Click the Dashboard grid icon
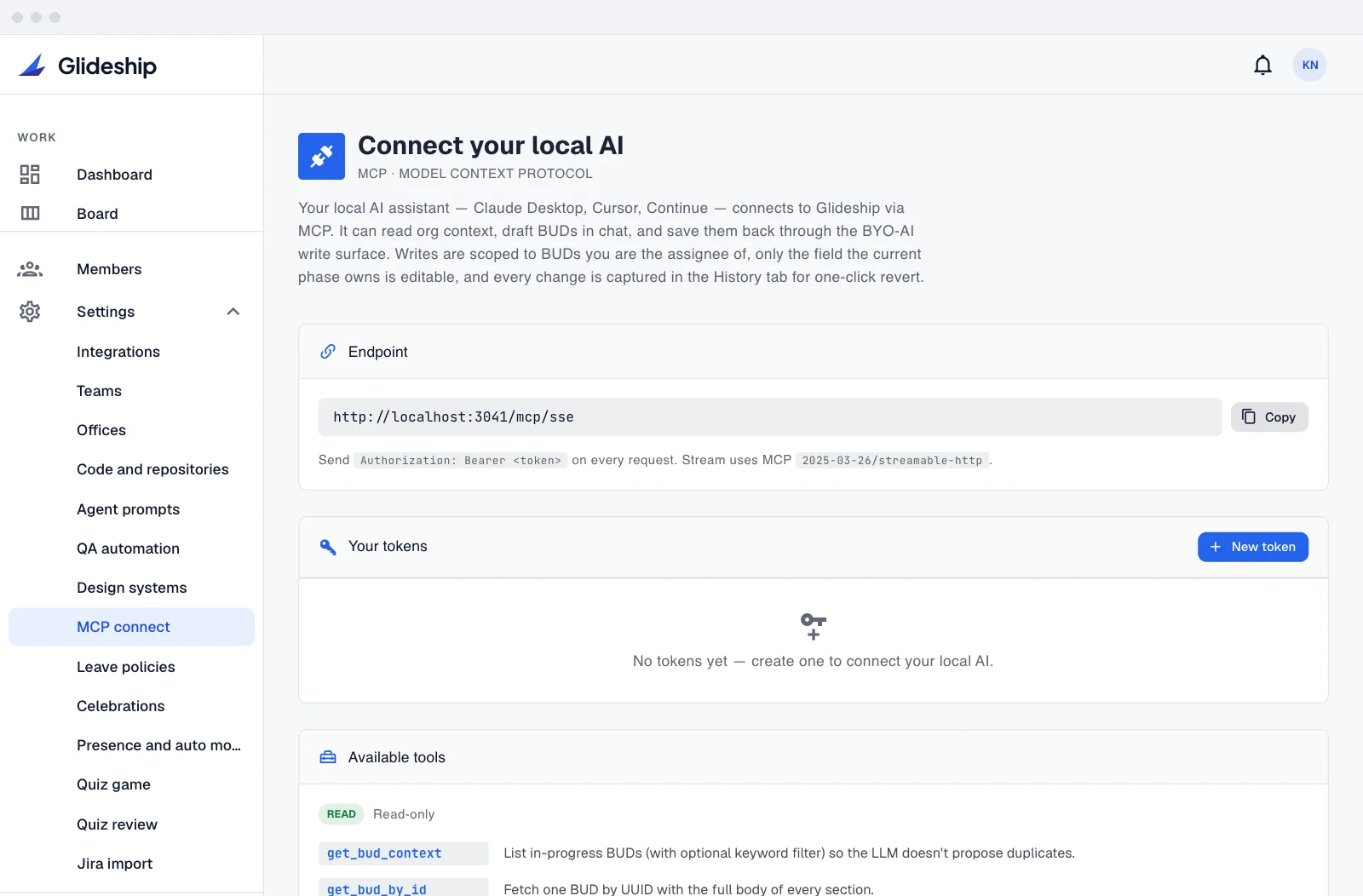The image size is (1363, 896). [x=30, y=175]
